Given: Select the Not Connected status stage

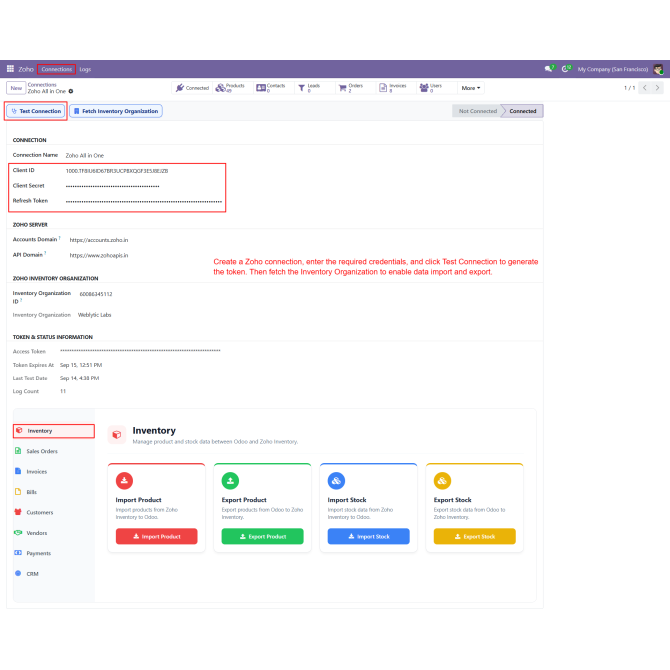Looking at the screenshot, I should (477, 111).
